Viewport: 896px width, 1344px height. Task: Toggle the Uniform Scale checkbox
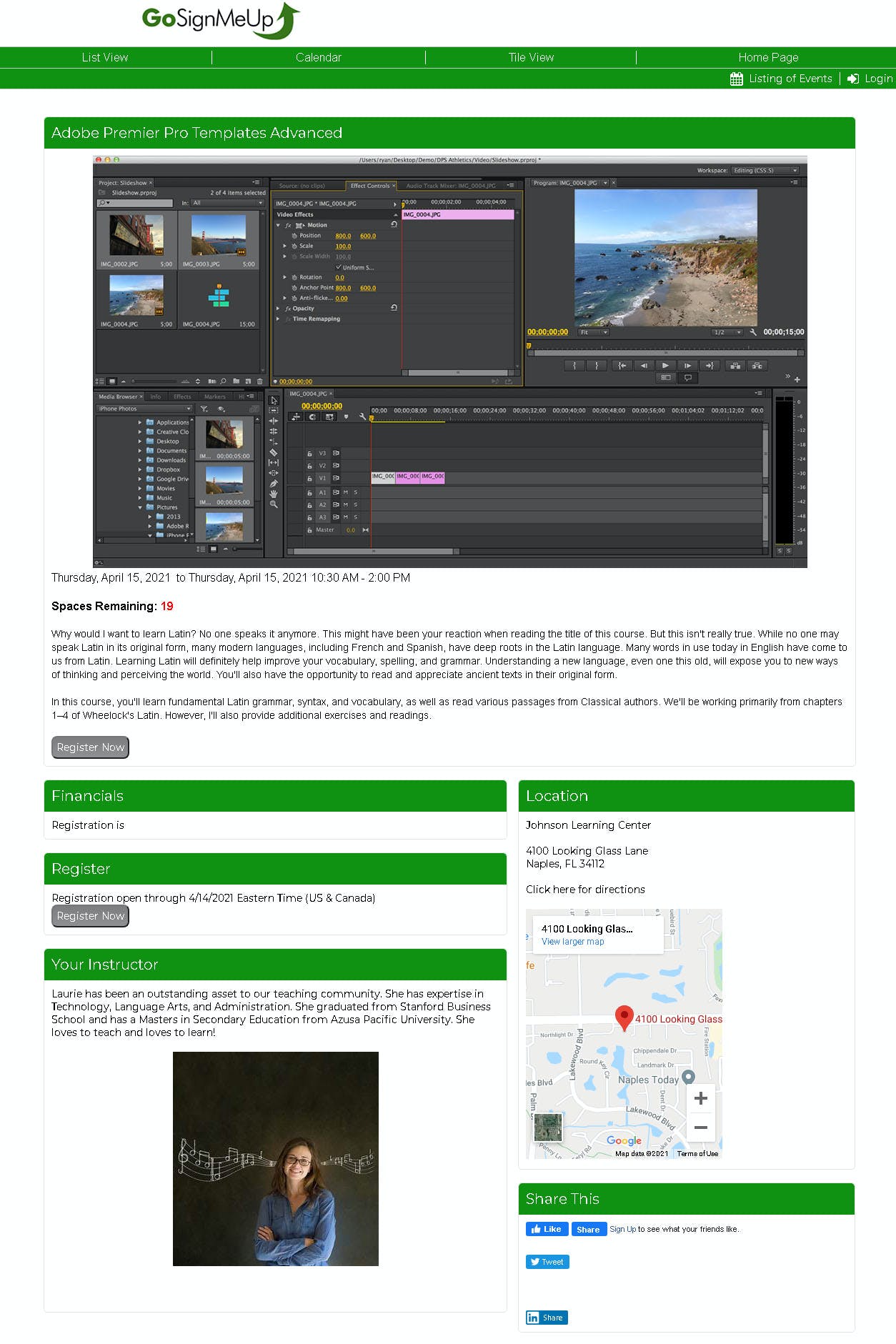pyautogui.click(x=339, y=267)
